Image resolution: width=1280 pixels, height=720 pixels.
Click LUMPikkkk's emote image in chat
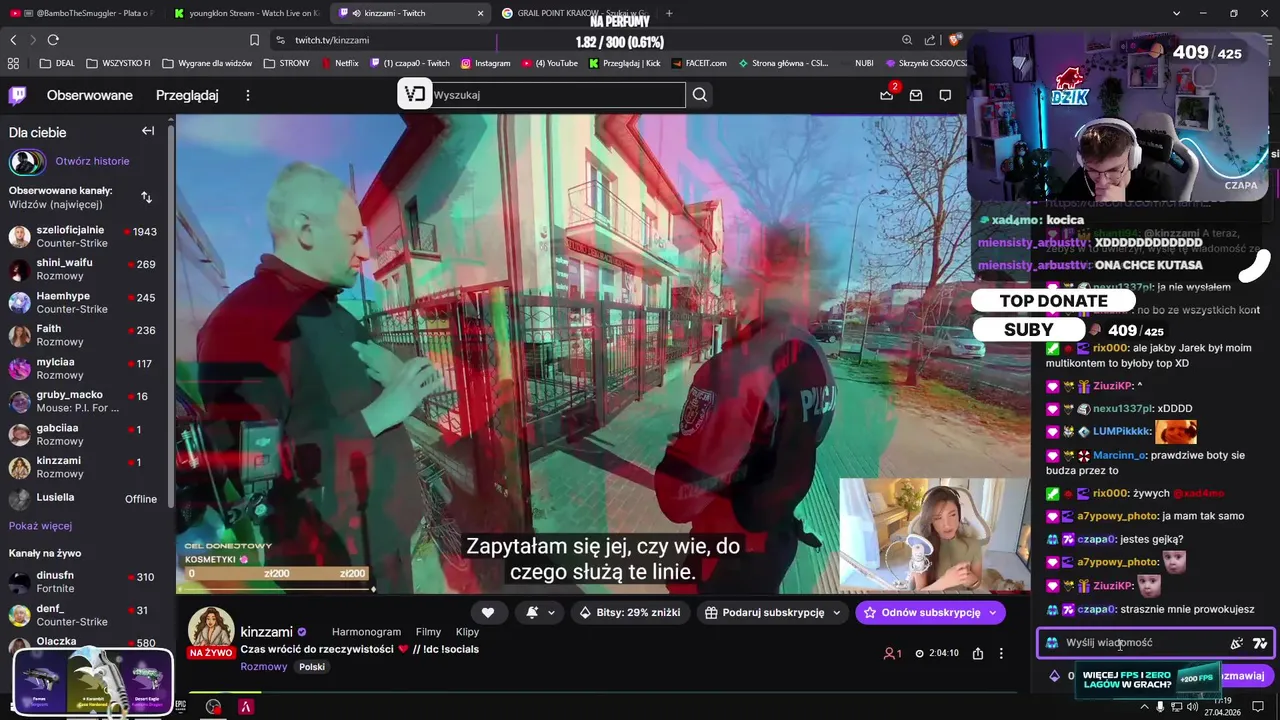1176,432
